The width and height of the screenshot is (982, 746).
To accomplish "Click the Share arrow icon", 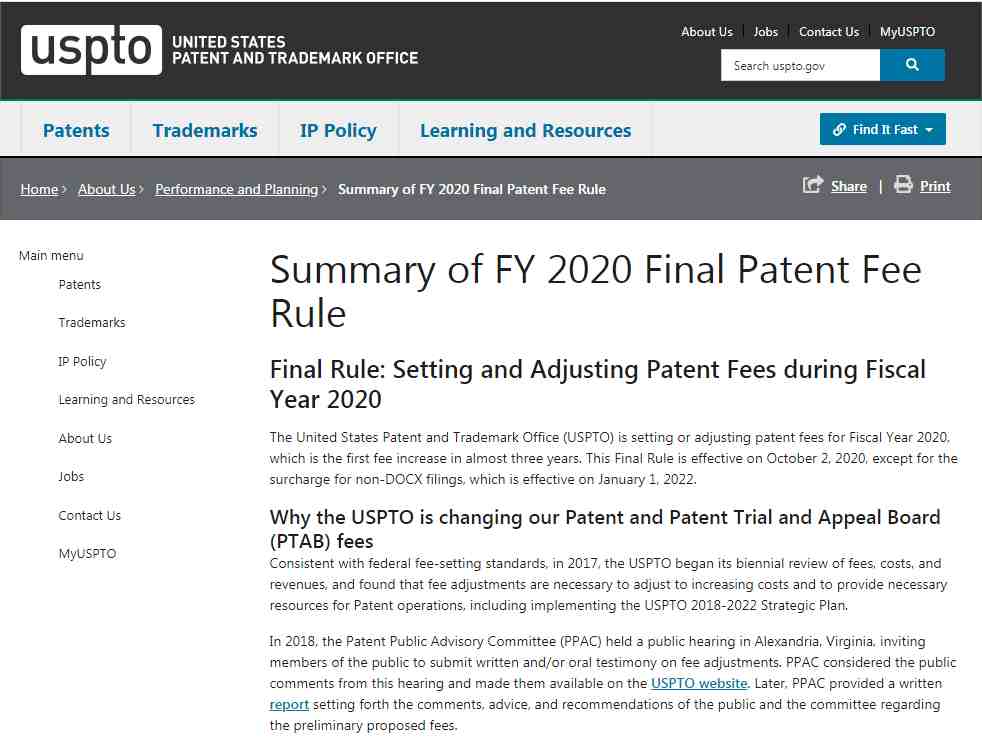I will click(x=812, y=185).
